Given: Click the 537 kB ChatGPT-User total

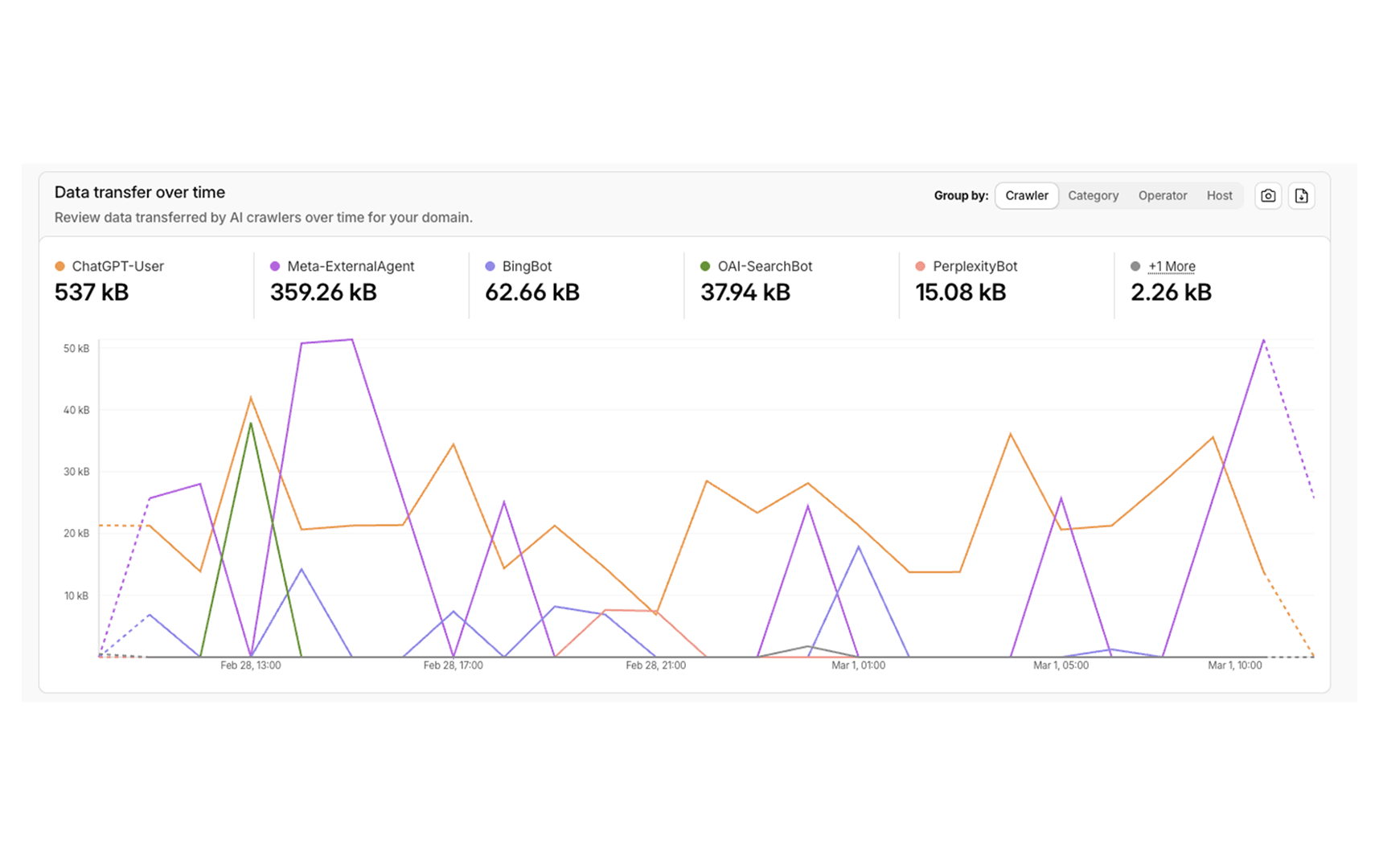Looking at the screenshot, I should [92, 292].
